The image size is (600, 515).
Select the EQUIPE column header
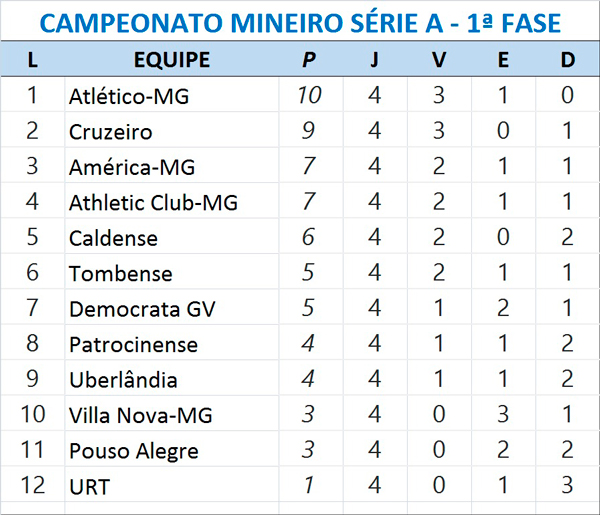172,60
